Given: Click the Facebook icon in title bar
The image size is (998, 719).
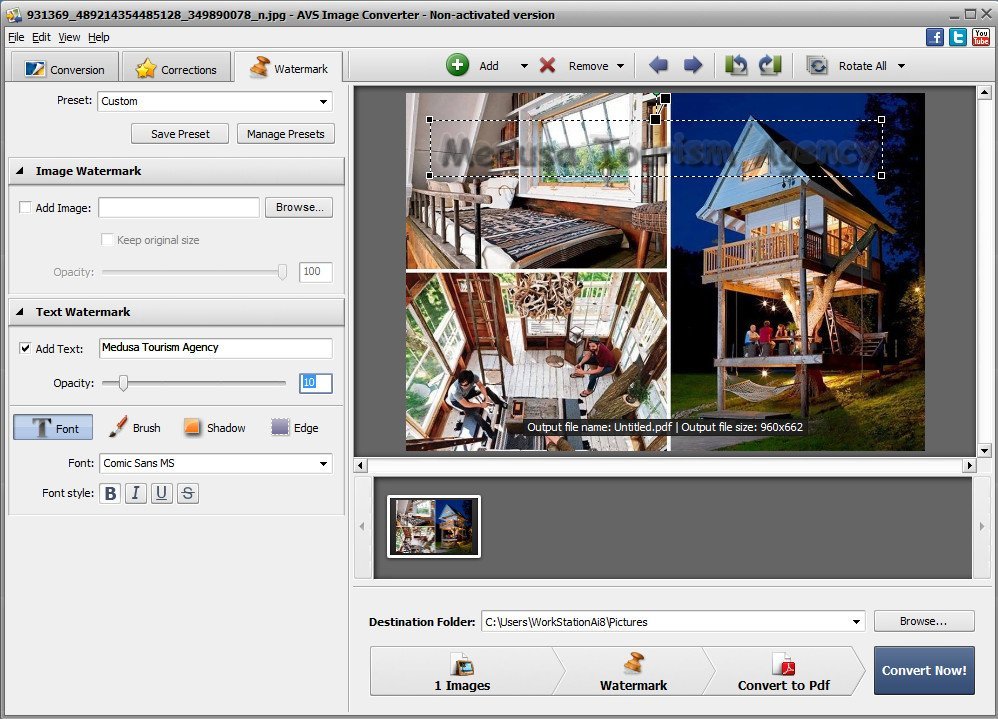Looking at the screenshot, I should [934, 36].
